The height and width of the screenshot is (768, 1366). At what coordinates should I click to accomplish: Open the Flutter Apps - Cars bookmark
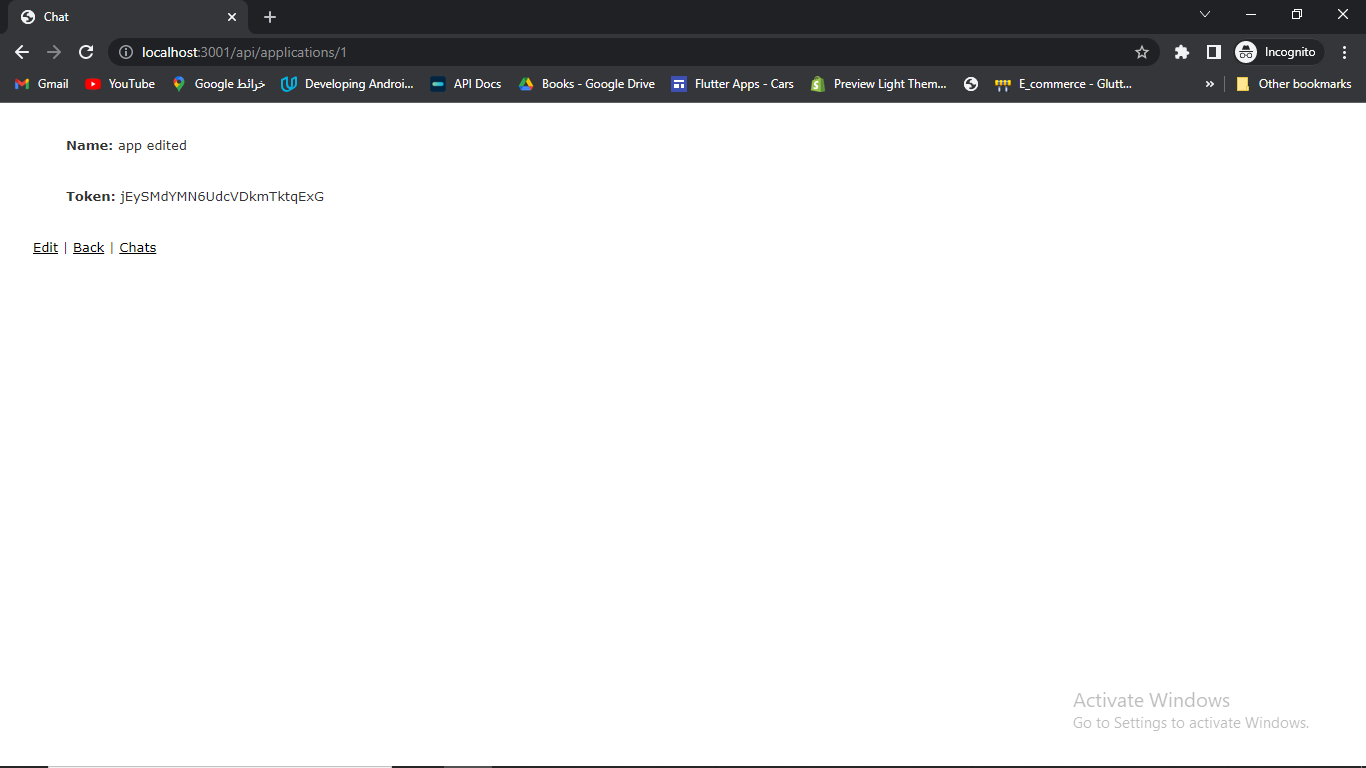click(733, 84)
